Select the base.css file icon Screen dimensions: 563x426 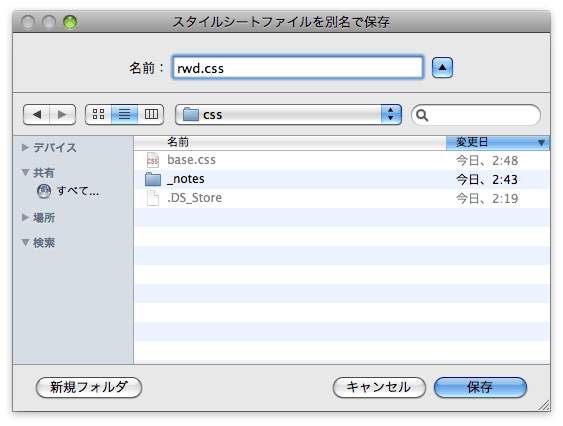click(x=153, y=160)
